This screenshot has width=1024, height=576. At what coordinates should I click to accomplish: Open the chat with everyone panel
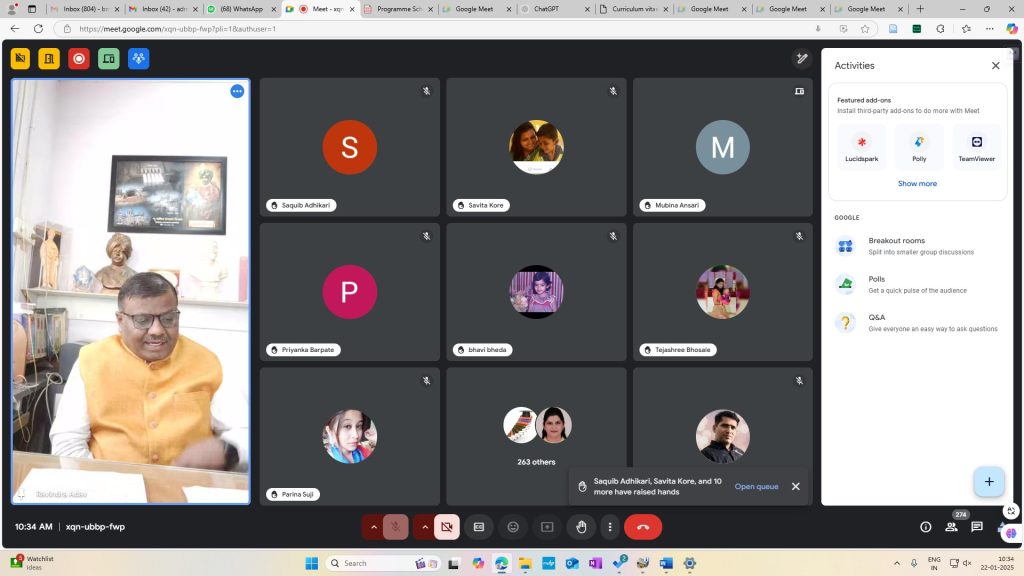pyautogui.click(x=976, y=527)
